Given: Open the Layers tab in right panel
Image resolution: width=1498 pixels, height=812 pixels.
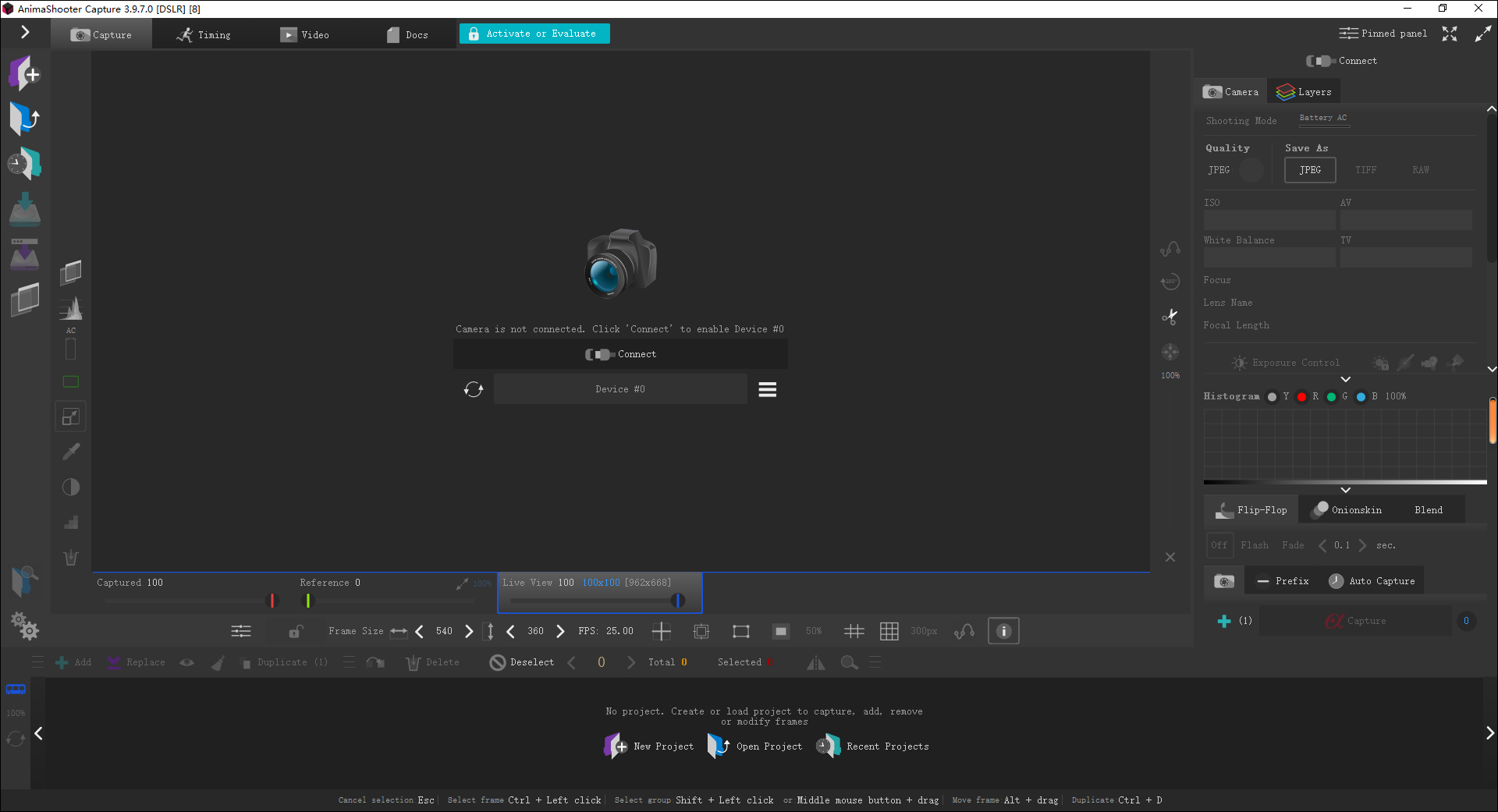Looking at the screenshot, I should (1304, 92).
